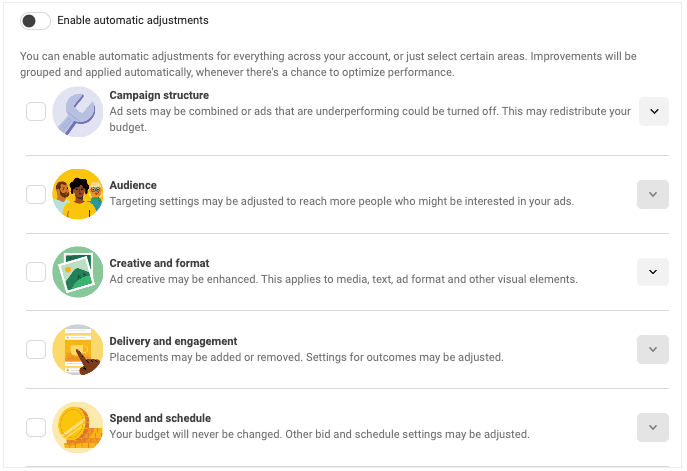Click the Creative and format picture icon
Screen dimensions: 687x471
[78, 272]
